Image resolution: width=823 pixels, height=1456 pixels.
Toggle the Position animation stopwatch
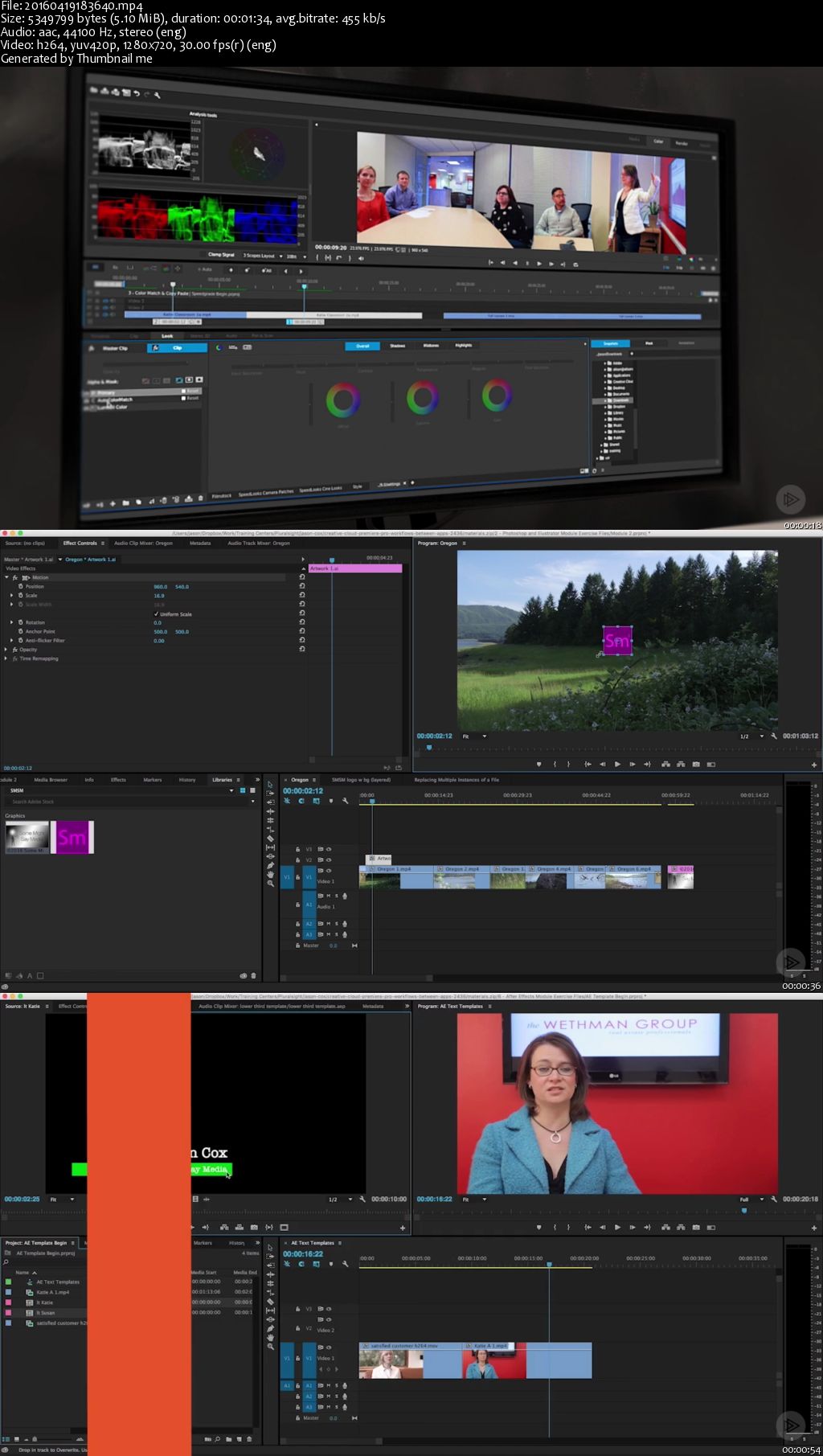coord(20,586)
